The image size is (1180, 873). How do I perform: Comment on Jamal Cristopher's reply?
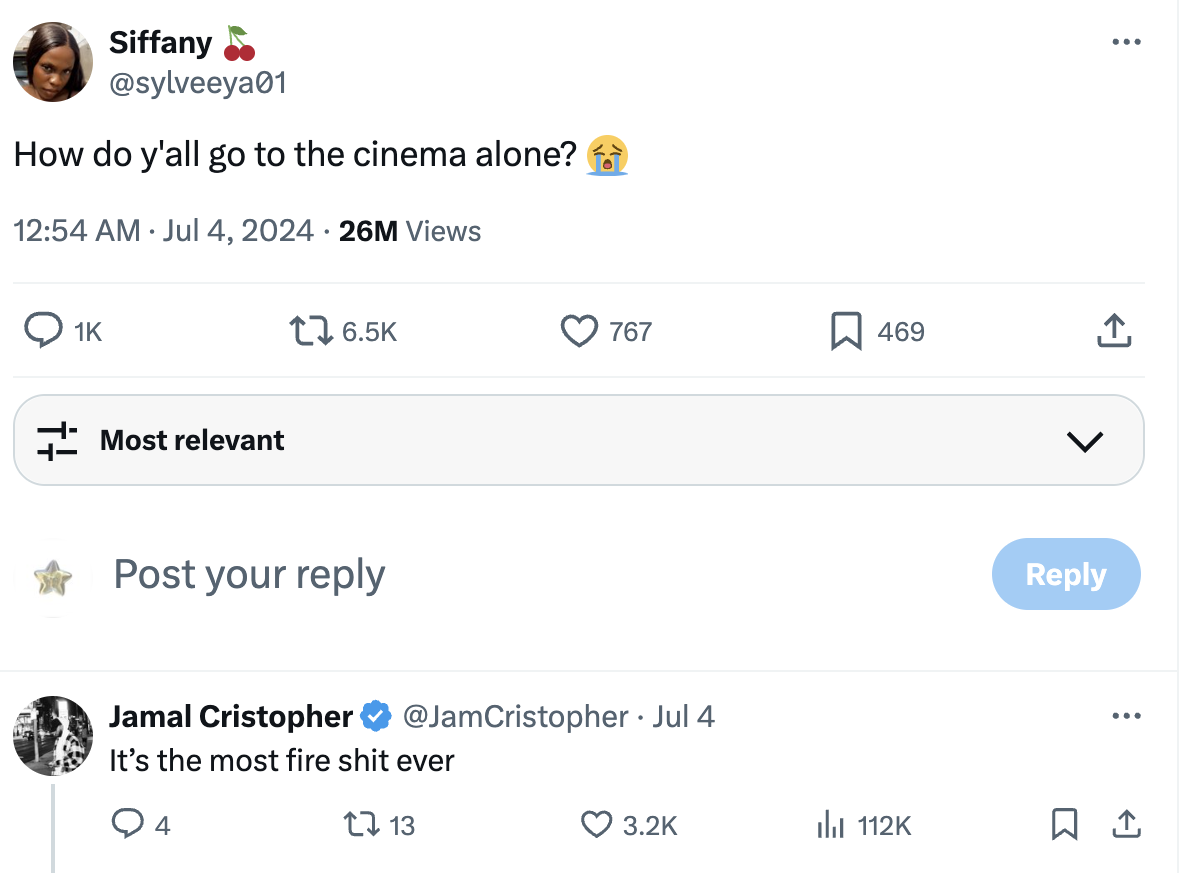click(x=126, y=825)
